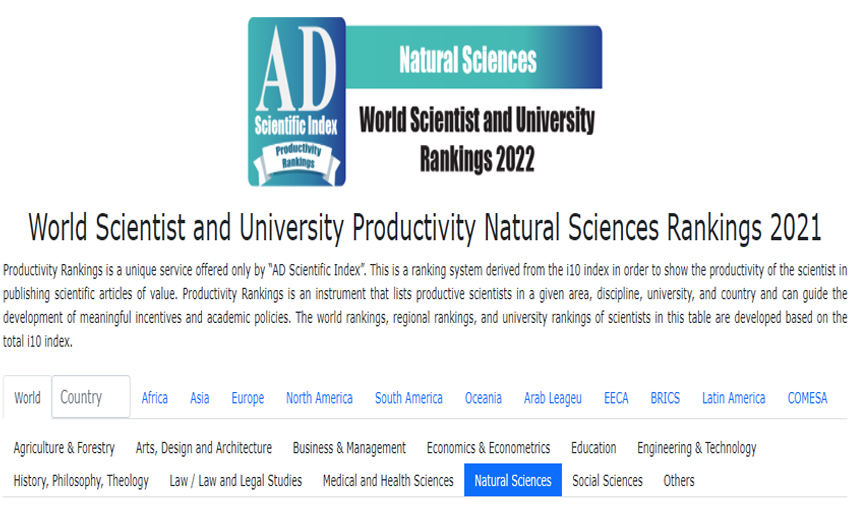
Task: Open the Country dropdown field
Action: [90, 397]
